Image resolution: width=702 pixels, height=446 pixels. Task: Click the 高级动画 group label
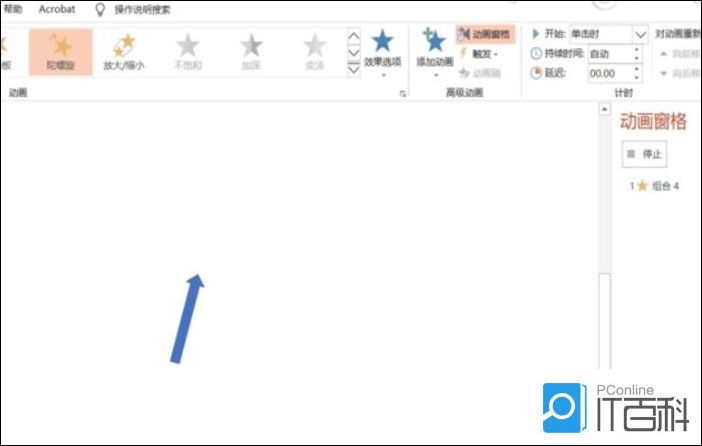click(464, 93)
